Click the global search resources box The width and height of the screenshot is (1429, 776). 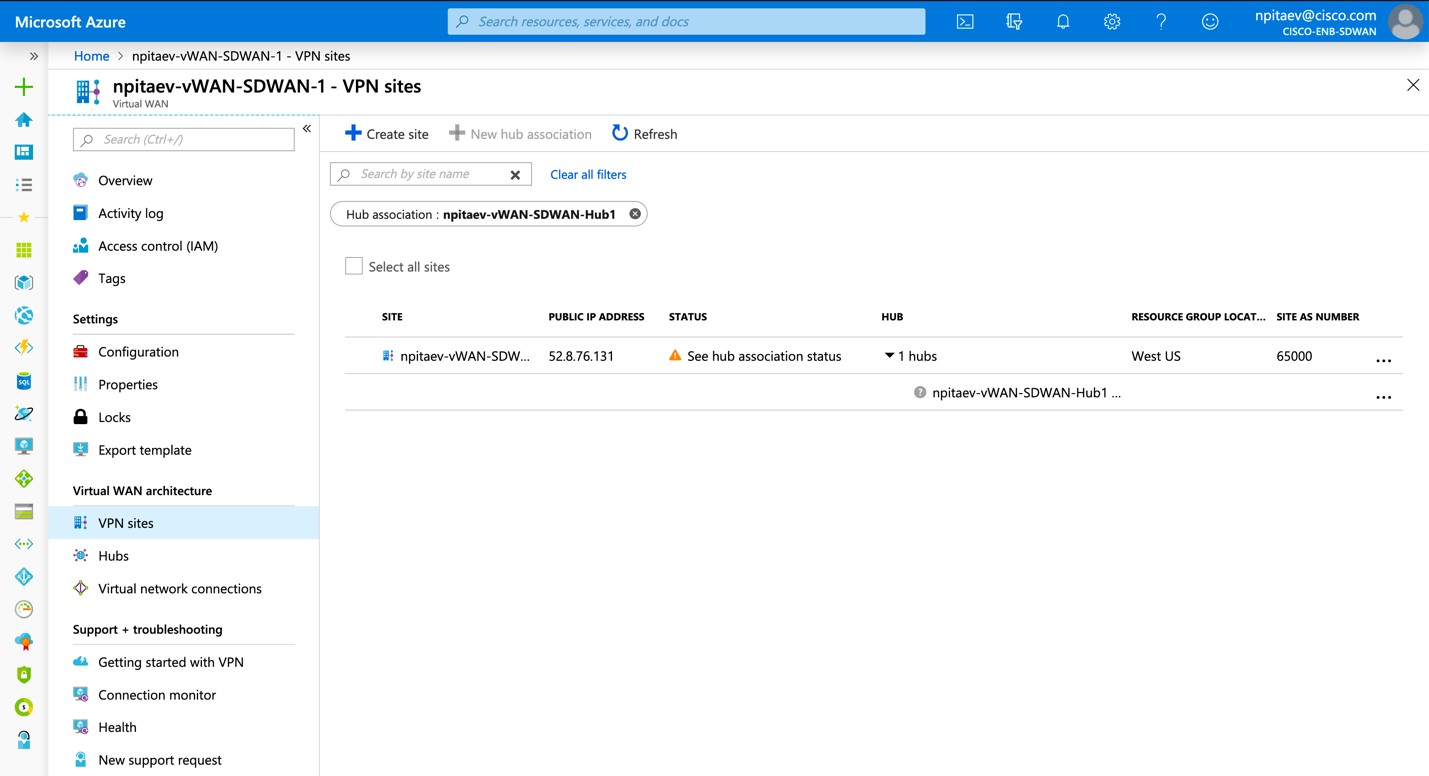tap(686, 21)
